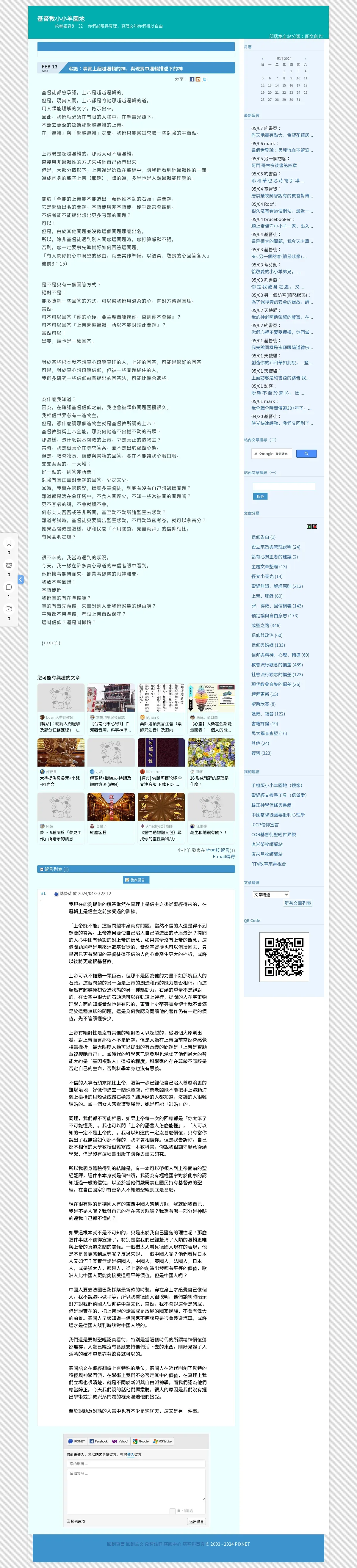Log in with Google button
Image resolution: width=357 pixels, height=1568 pixels.
click(141, 1441)
